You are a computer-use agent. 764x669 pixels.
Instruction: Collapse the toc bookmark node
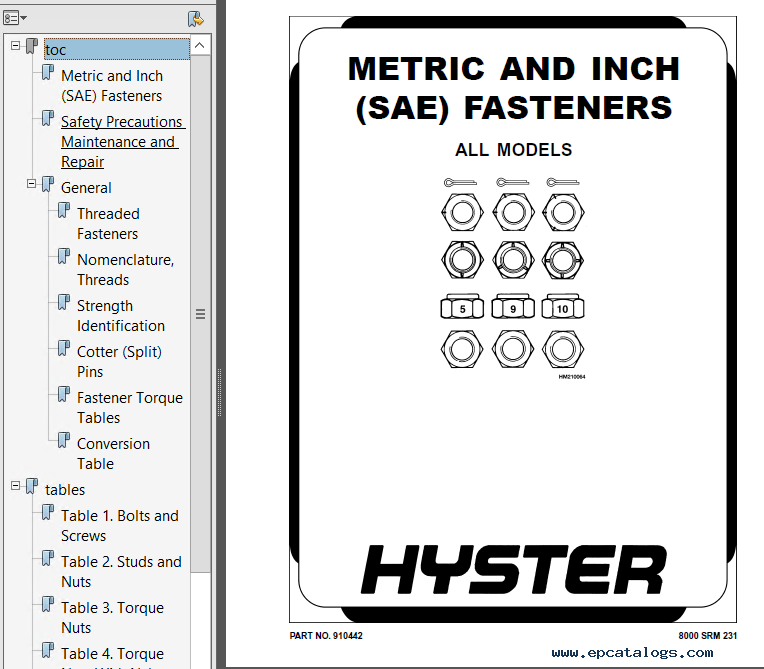(16, 46)
